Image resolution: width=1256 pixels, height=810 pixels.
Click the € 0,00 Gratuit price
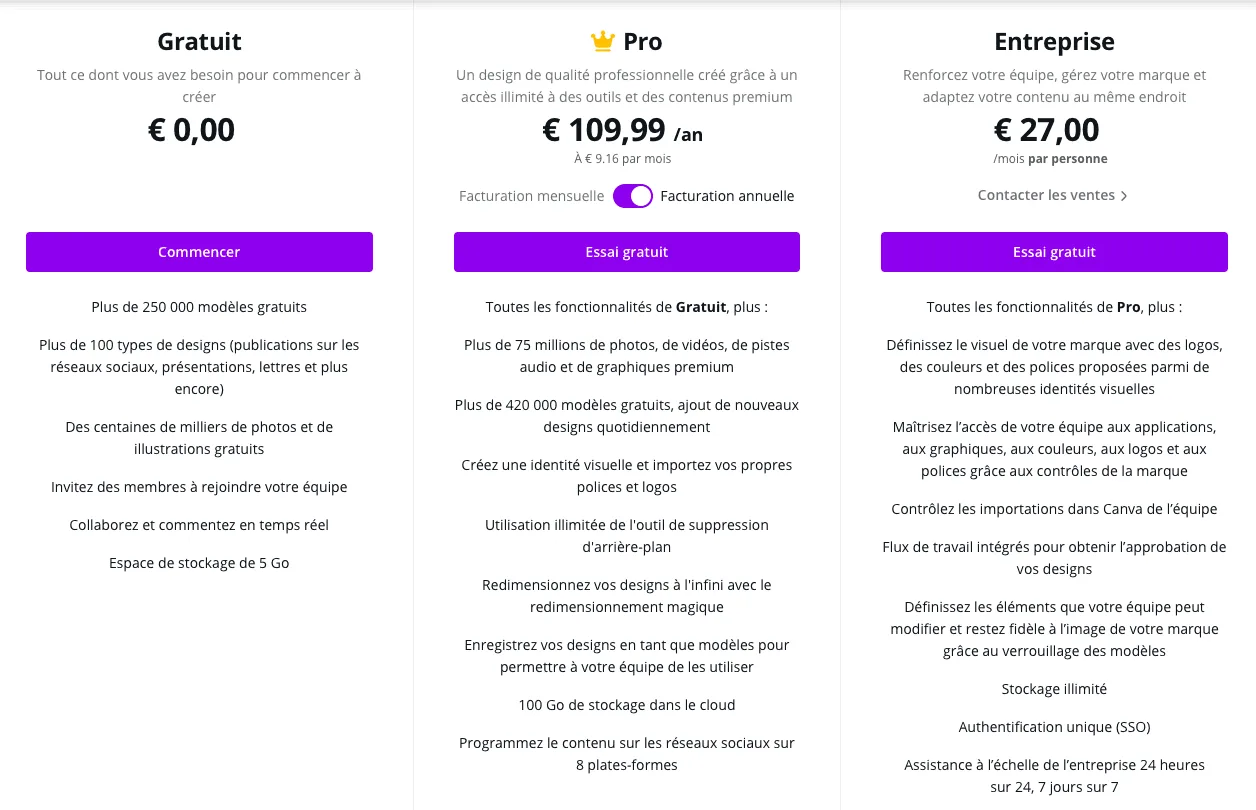pyautogui.click(x=191, y=130)
